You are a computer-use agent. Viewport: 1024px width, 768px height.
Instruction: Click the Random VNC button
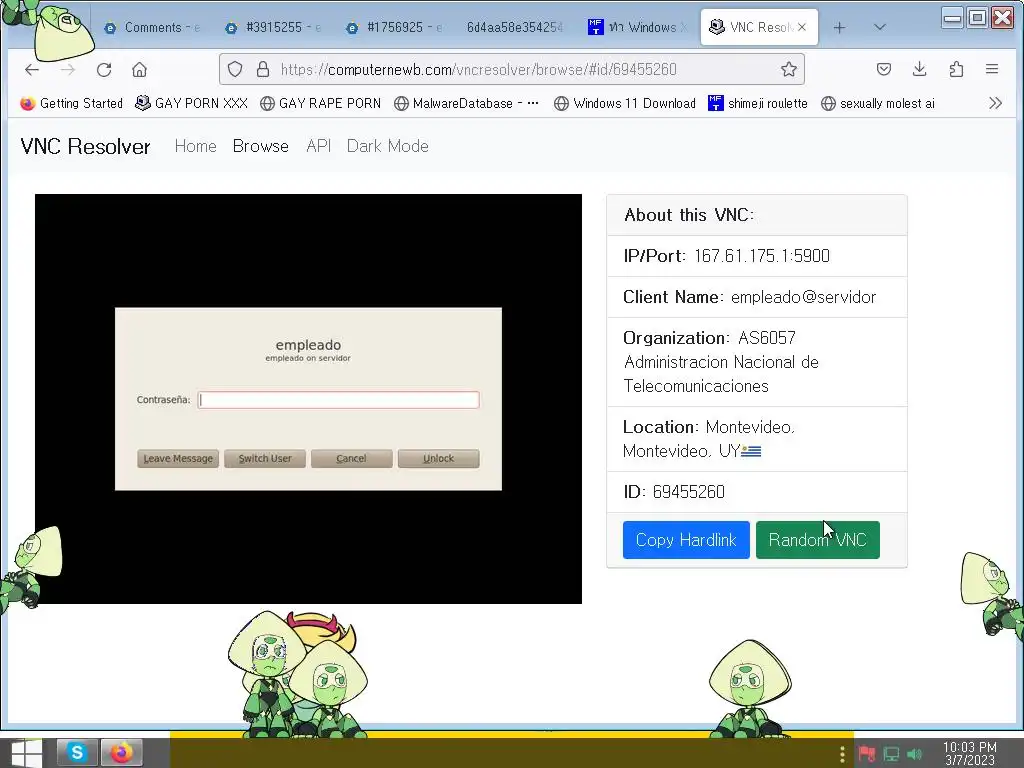(x=817, y=540)
